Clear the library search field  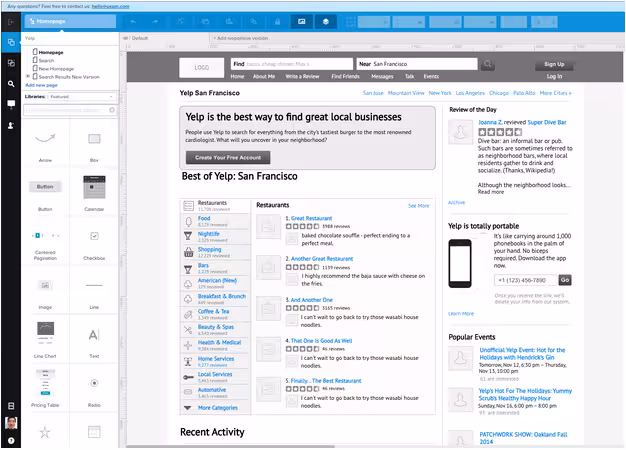click(x=112, y=110)
